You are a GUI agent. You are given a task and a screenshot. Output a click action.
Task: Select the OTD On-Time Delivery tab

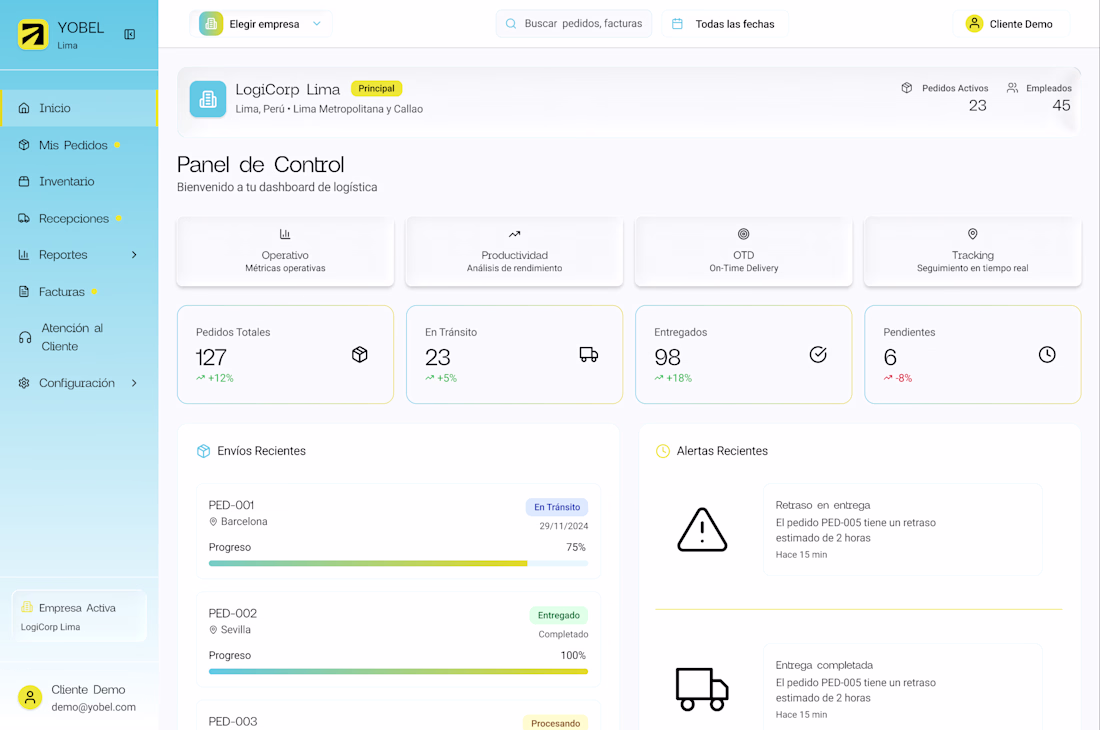point(744,252)
